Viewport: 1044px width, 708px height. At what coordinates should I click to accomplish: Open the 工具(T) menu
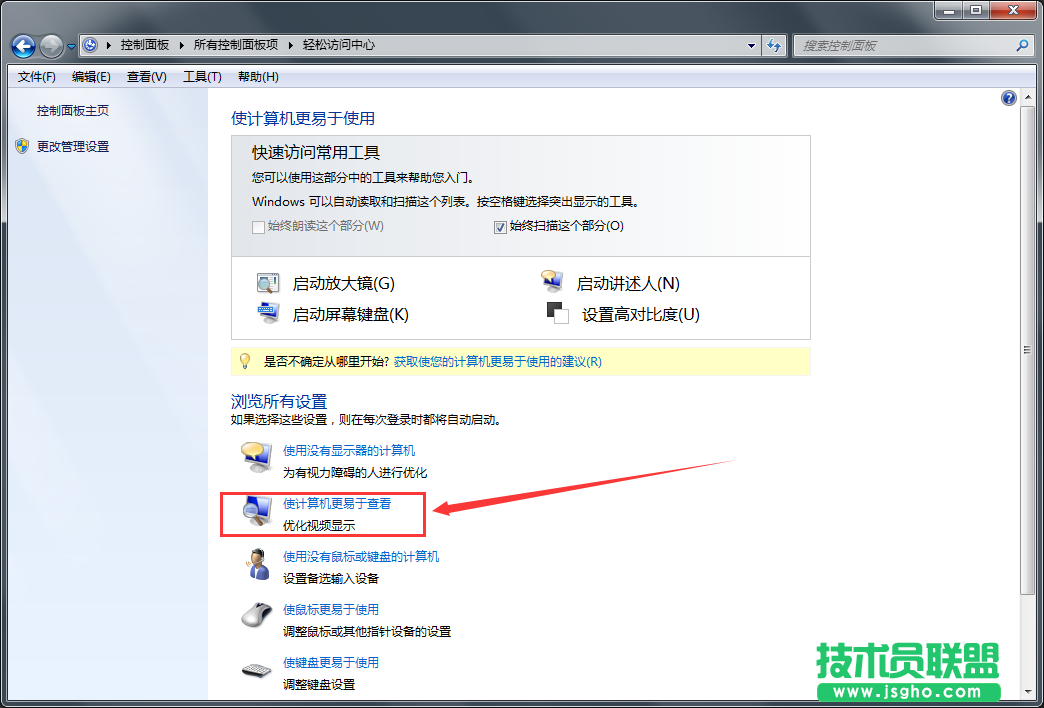[x=201, y=76]
